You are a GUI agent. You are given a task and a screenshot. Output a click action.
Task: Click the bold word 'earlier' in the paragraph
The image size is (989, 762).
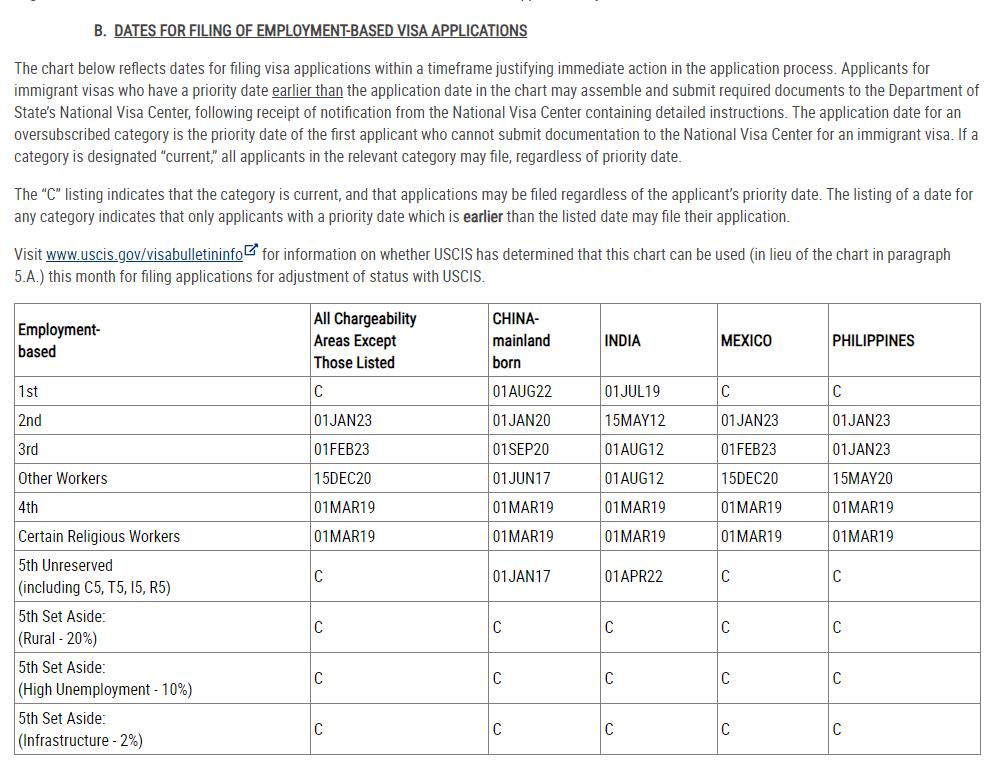point(483,216)
